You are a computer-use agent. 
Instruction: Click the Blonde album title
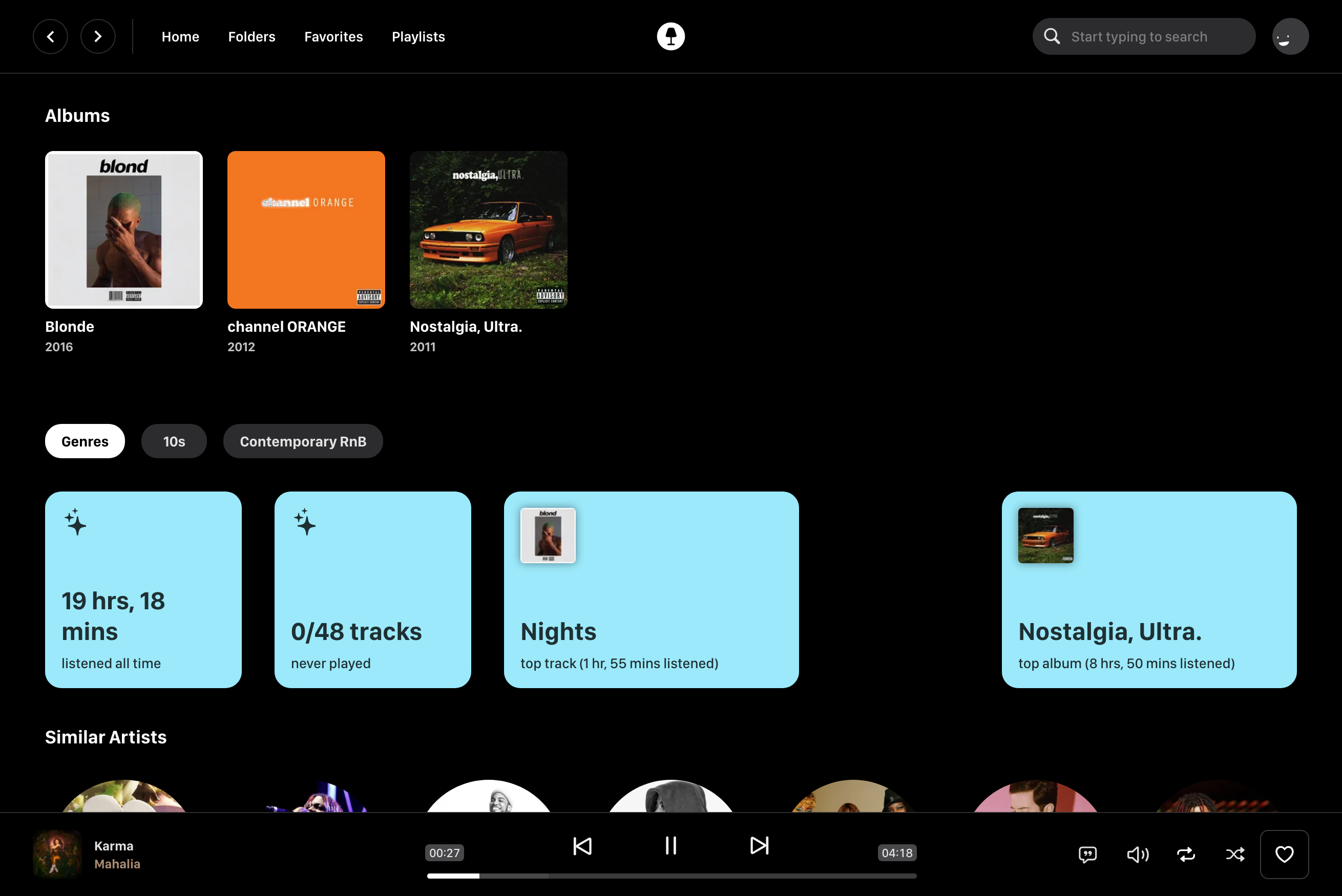pos(70,326)
